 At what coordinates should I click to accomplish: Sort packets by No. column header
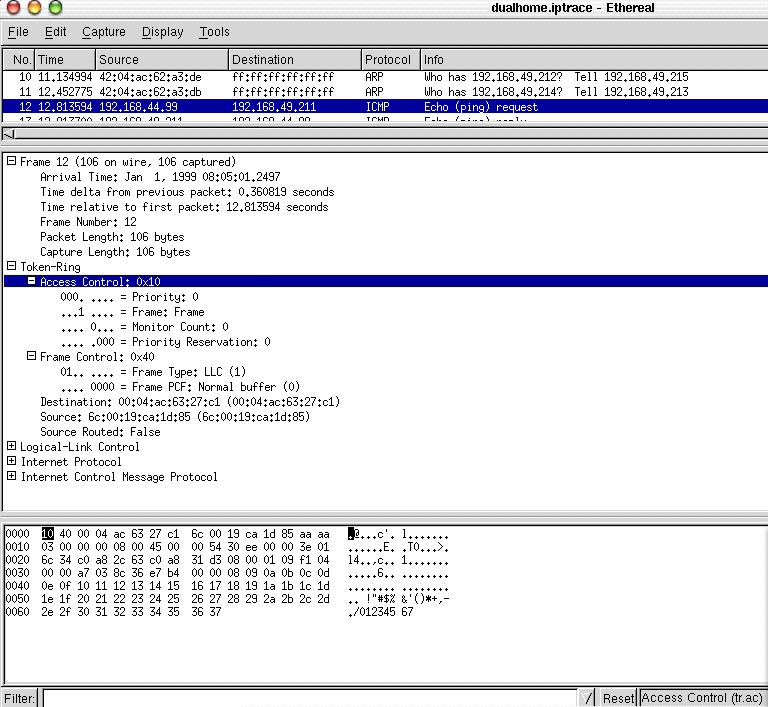[x=19, y=60]
